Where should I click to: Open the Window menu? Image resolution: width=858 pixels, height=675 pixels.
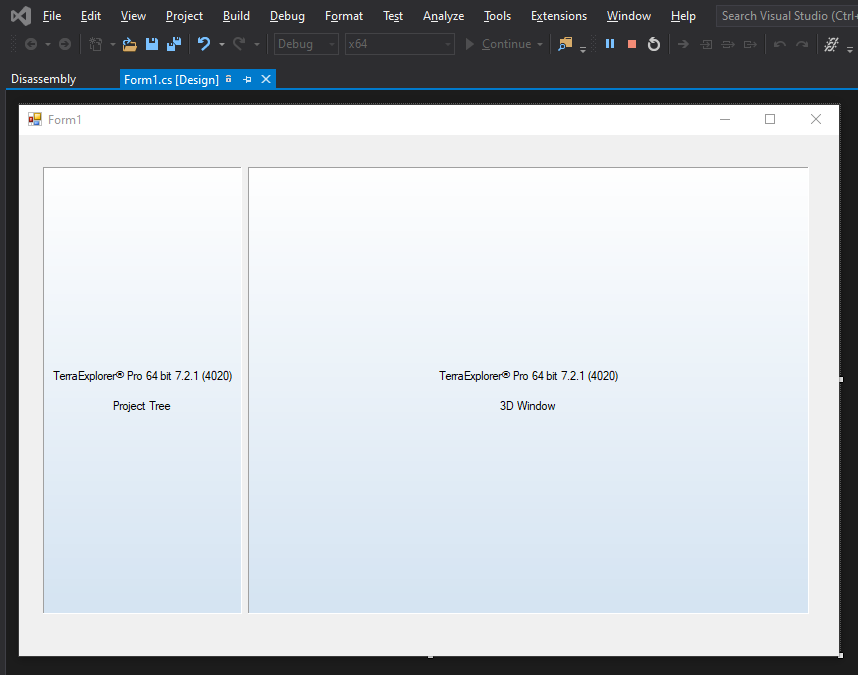(629, 16)
